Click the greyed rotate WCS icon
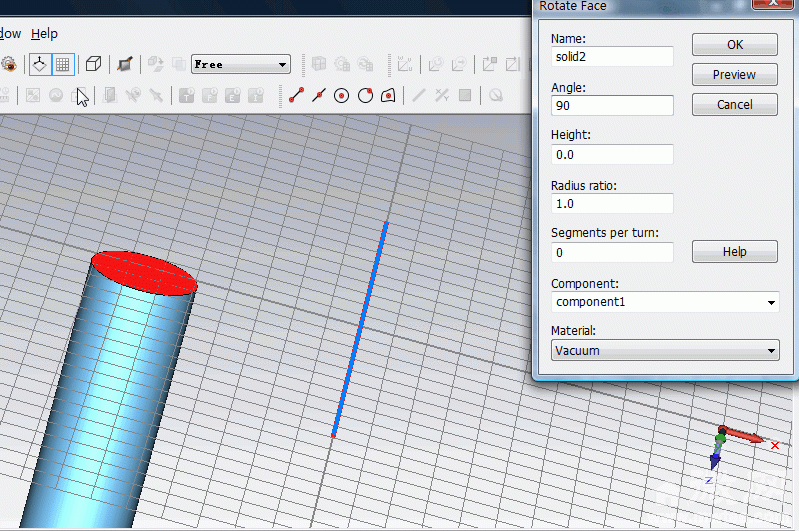The image size is (799, 531). tap(435, 64)
